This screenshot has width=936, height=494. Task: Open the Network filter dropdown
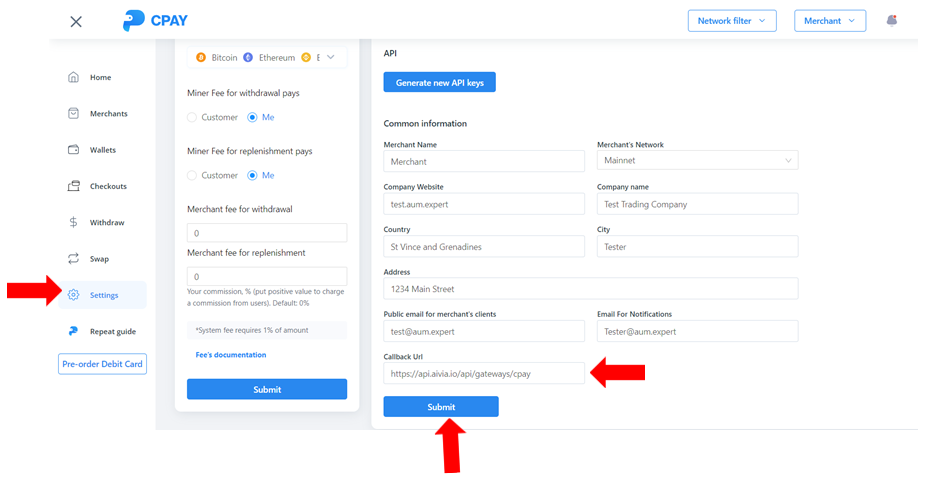[732, 21]
